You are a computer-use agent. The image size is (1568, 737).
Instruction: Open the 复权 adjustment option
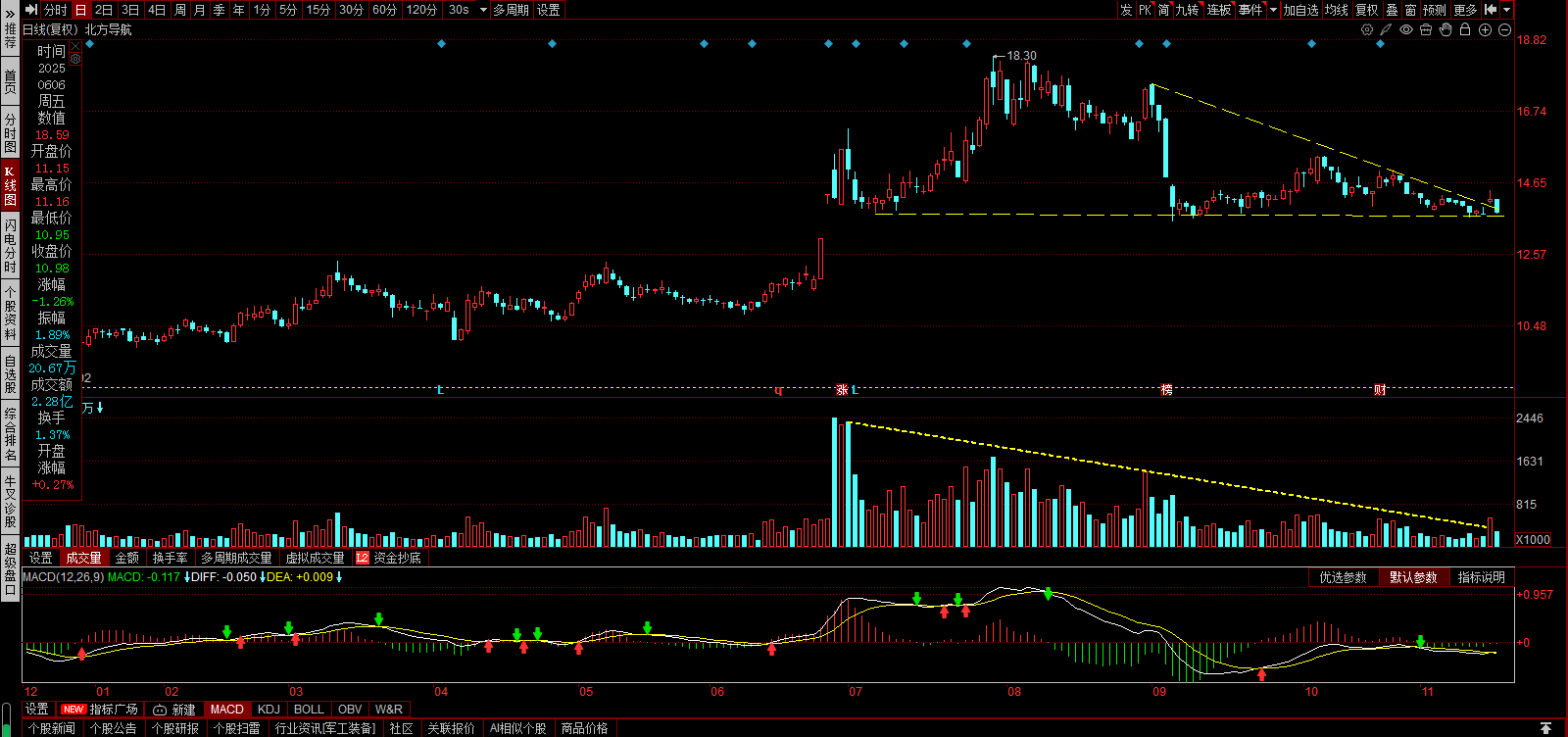click(x=1367, y=10)
